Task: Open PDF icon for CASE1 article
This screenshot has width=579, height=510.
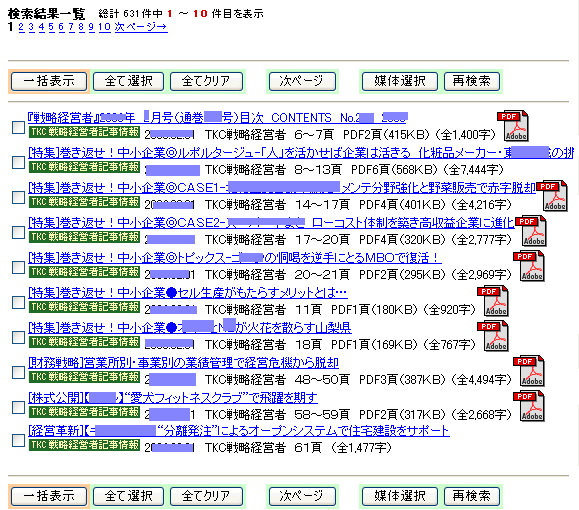Action: tap(552, 196)
